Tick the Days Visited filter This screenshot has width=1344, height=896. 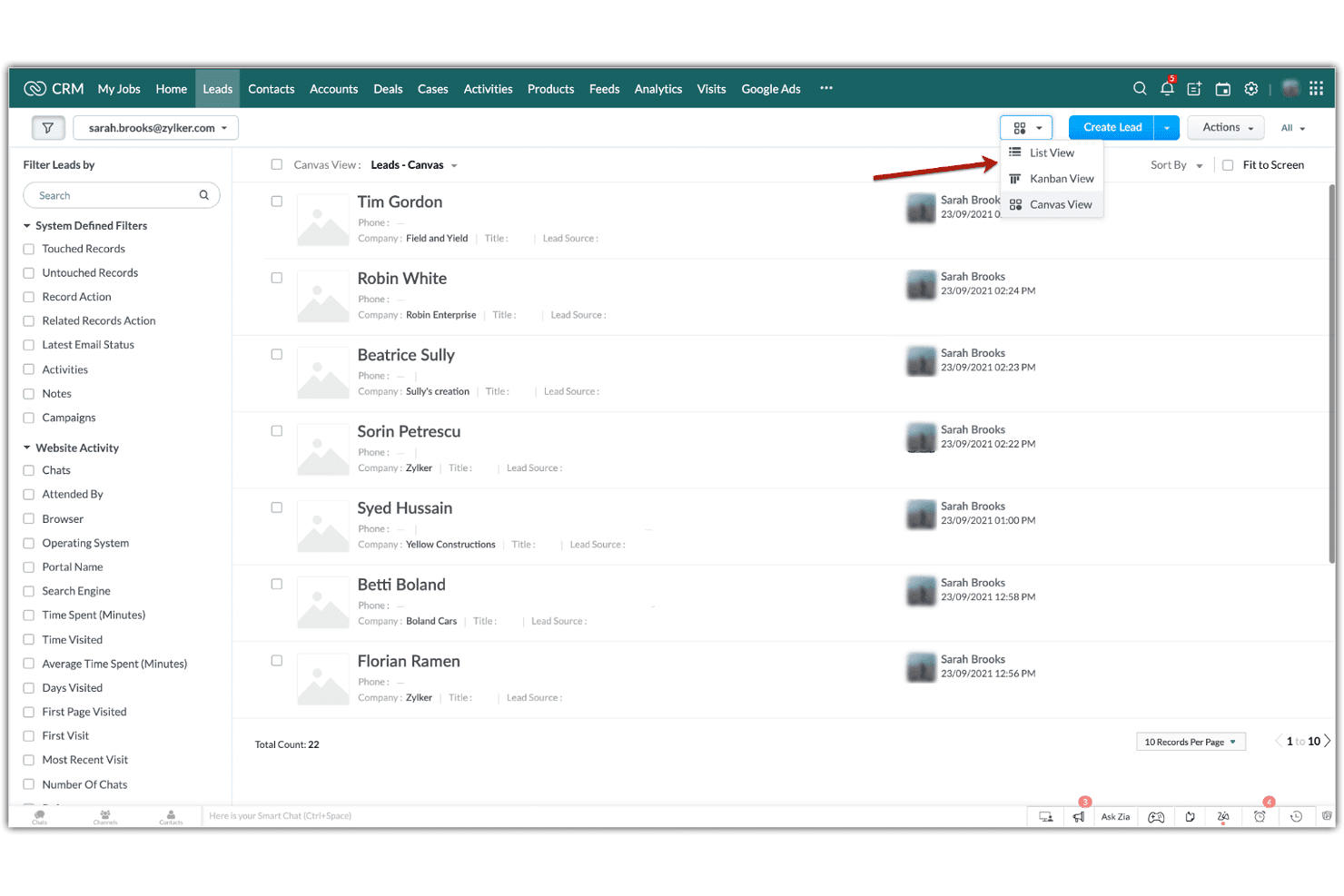pos(29,688)
